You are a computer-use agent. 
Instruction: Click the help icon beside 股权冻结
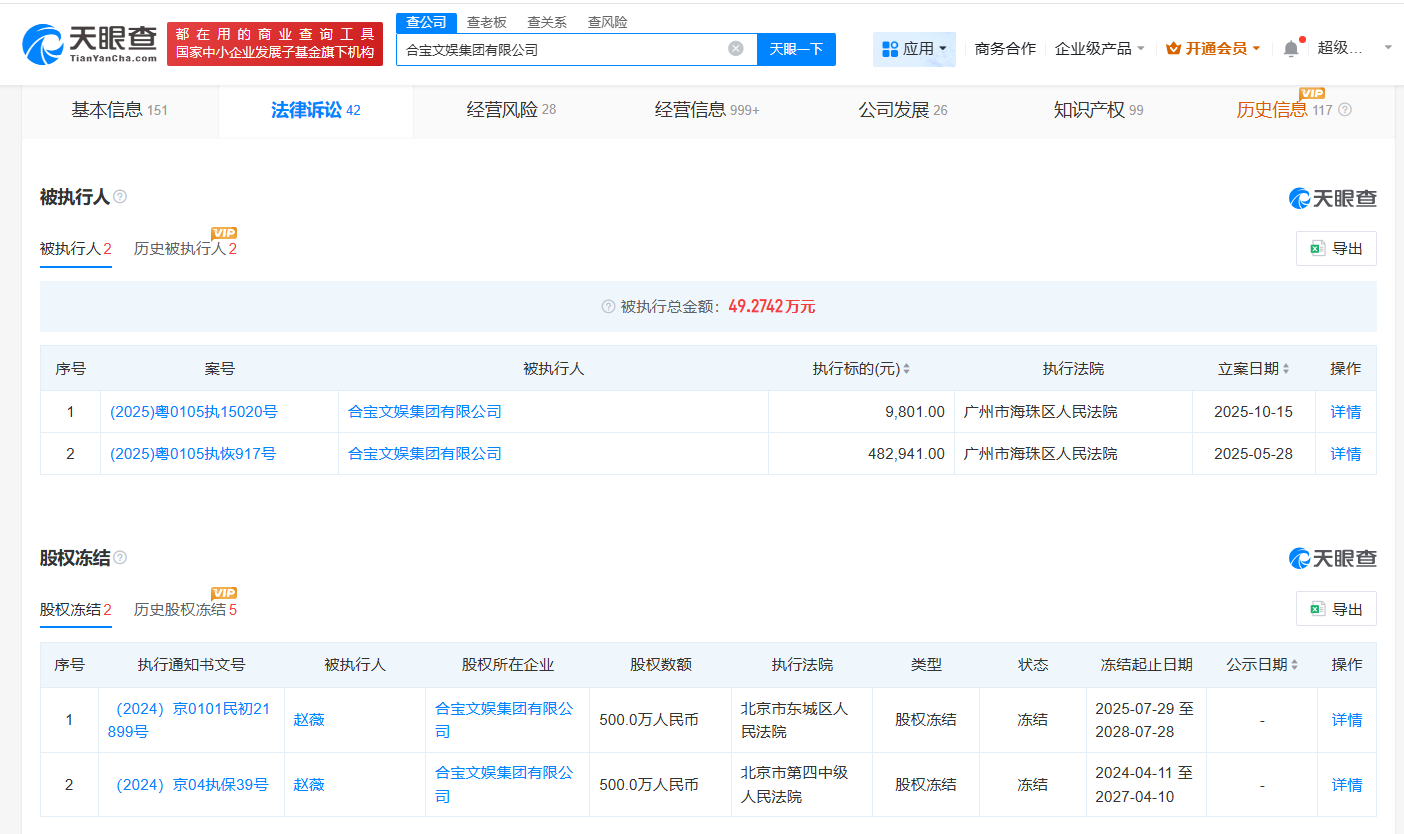pos(120,558)
